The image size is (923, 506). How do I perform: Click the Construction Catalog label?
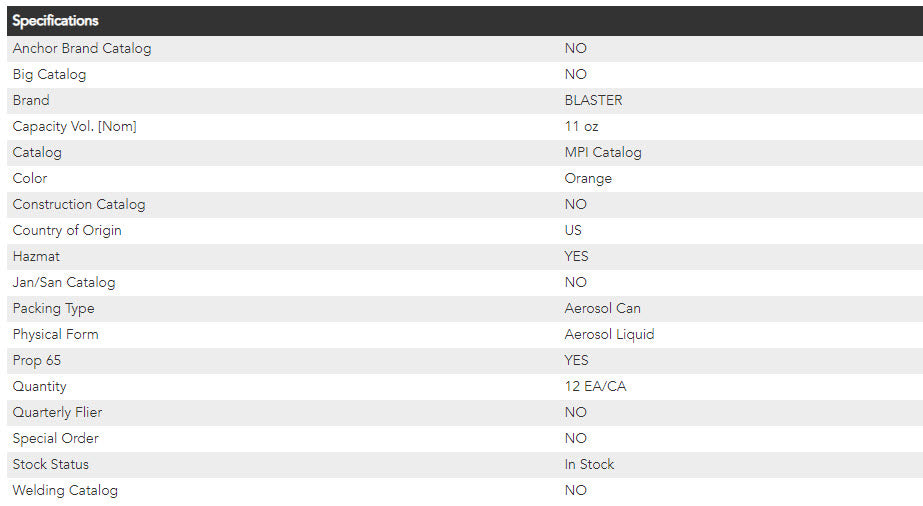pos(79,204)
